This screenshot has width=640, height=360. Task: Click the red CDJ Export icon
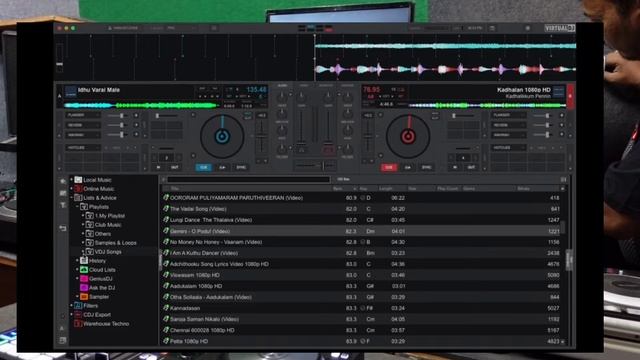tap(78, 314)
